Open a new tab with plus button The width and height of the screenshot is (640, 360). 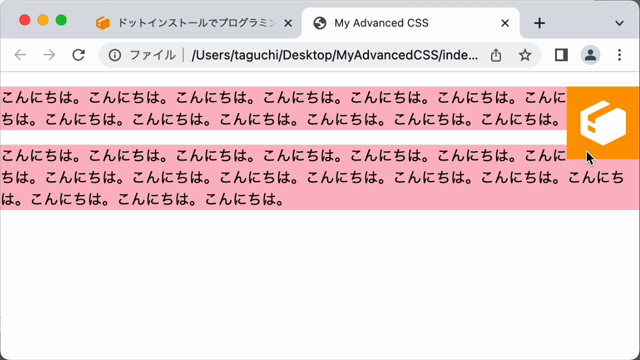(539, 23)
